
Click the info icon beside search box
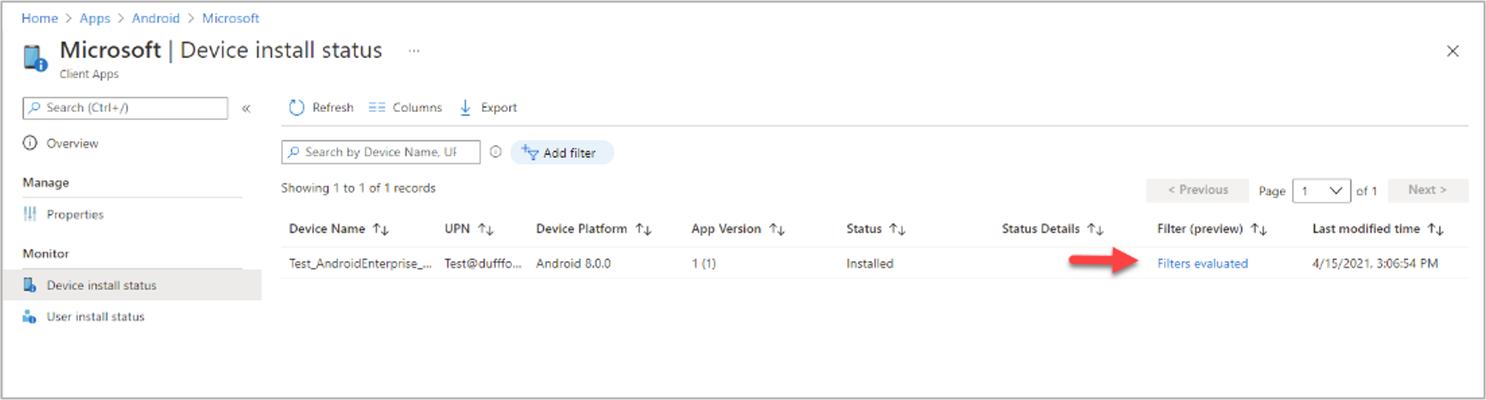(x=496, y=152)
